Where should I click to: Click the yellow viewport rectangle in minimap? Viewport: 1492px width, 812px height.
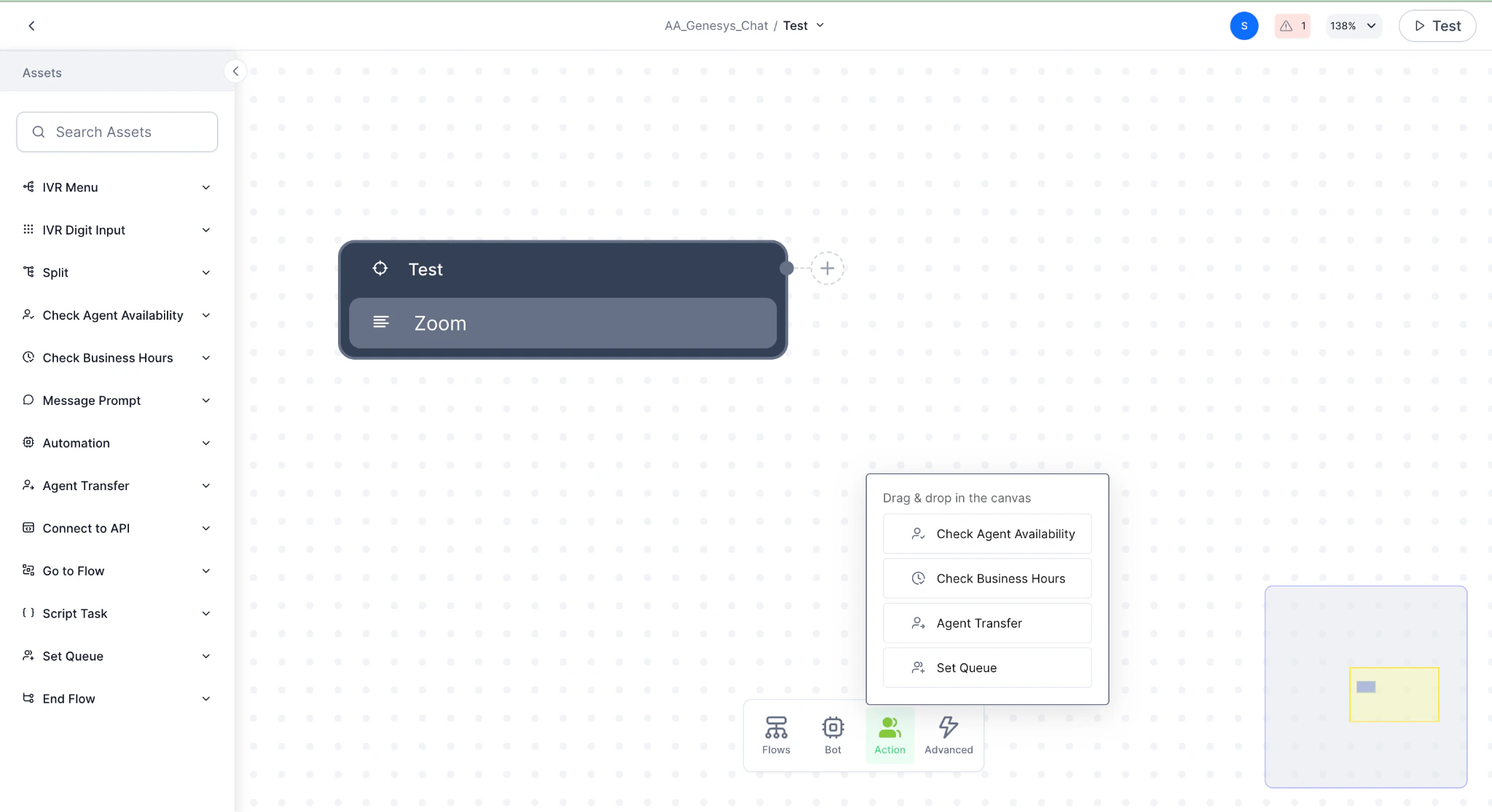[1394, 694]
